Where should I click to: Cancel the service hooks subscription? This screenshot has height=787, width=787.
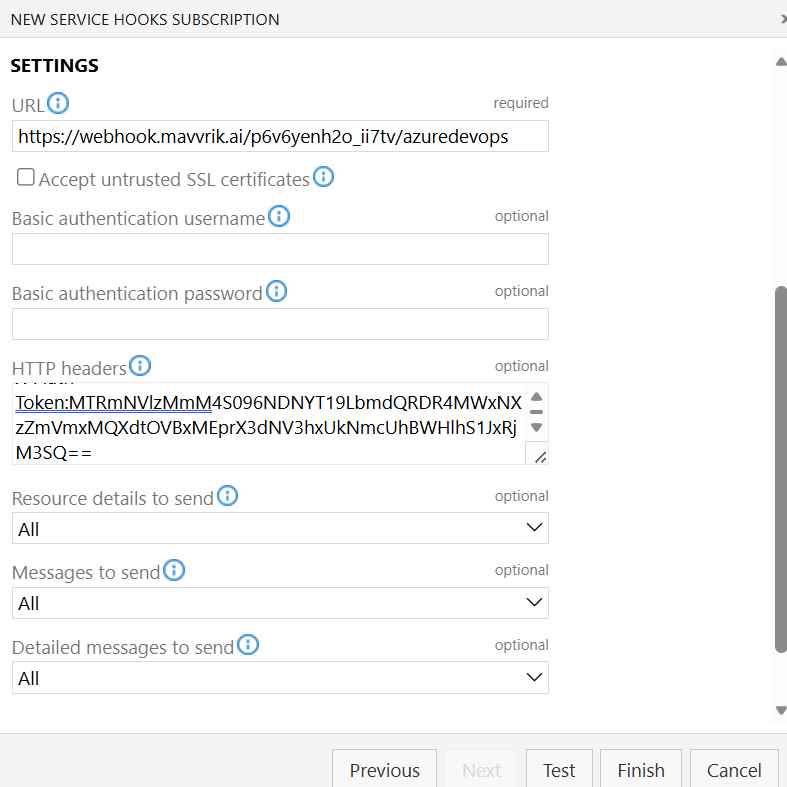[734, 769]
